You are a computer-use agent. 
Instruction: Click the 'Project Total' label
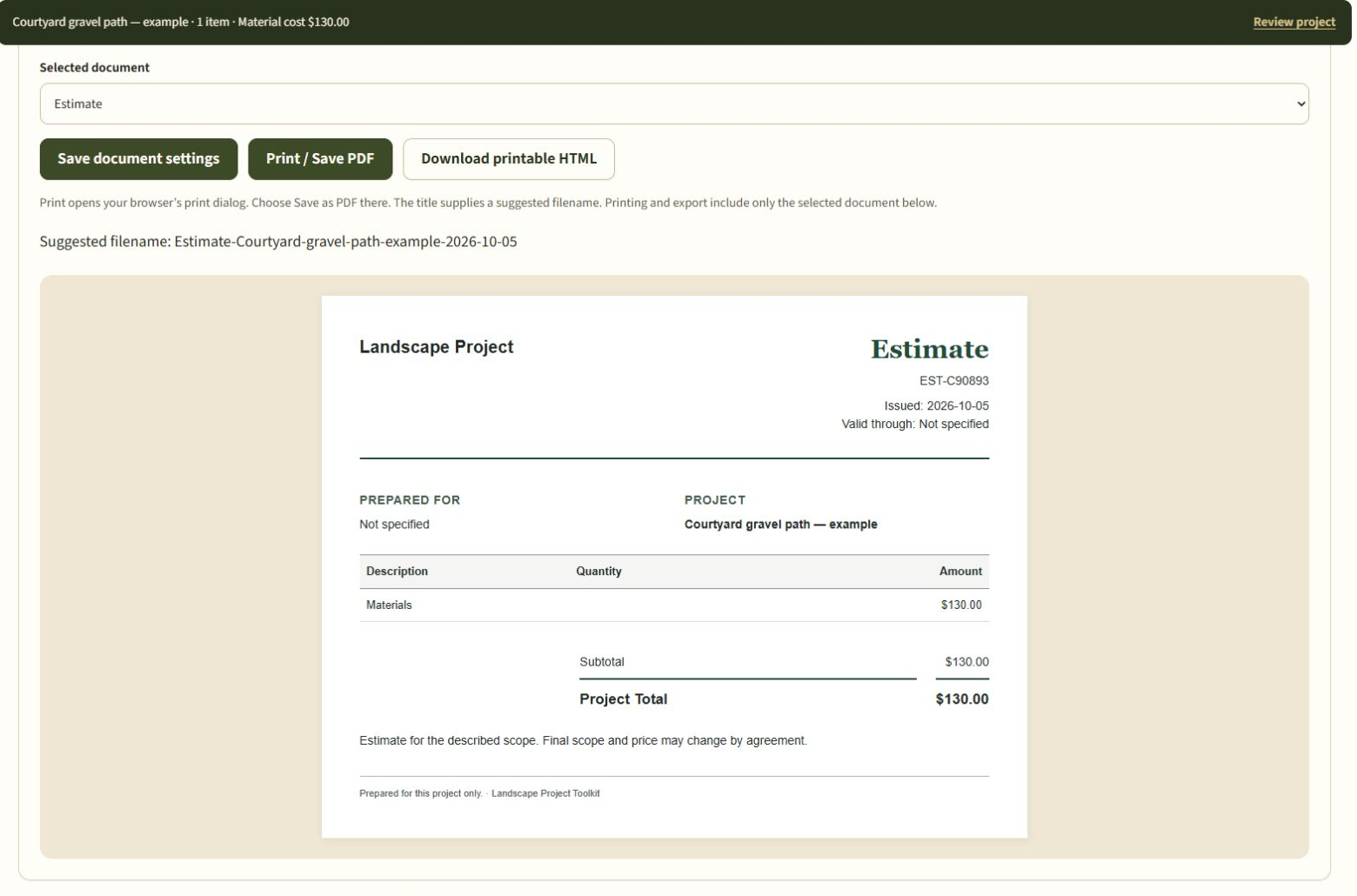point(623,699)
